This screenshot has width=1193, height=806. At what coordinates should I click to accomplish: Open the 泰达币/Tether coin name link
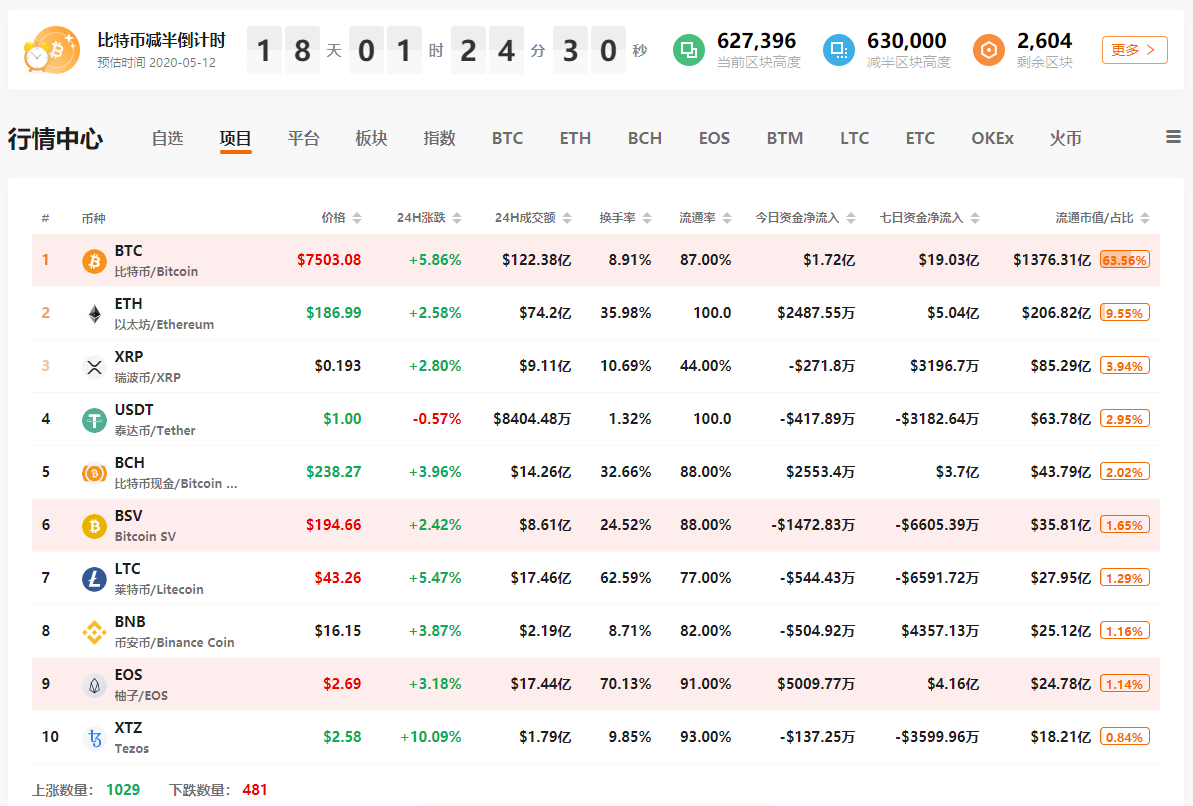pyautogui.click(x=155, y=431)
